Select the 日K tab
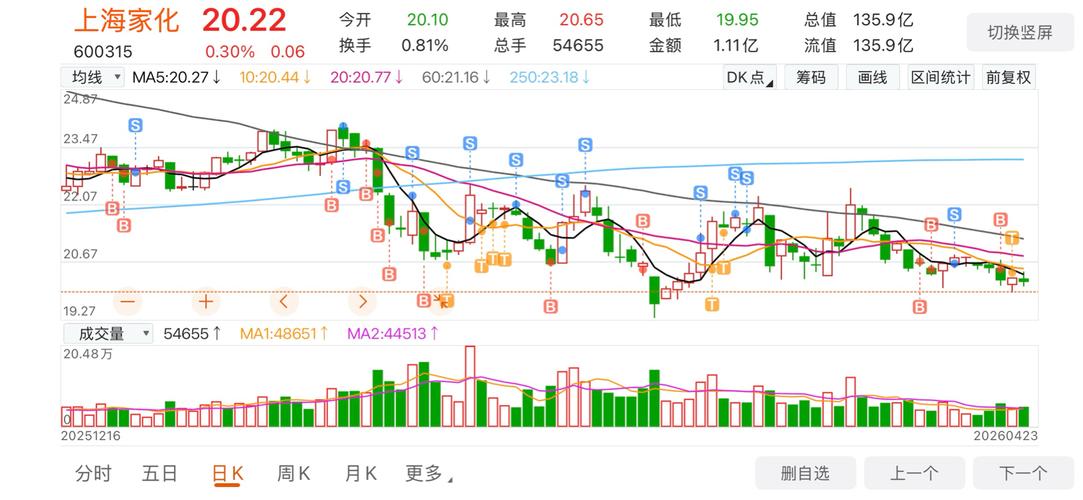1083x500 pixels. point(227,474)
